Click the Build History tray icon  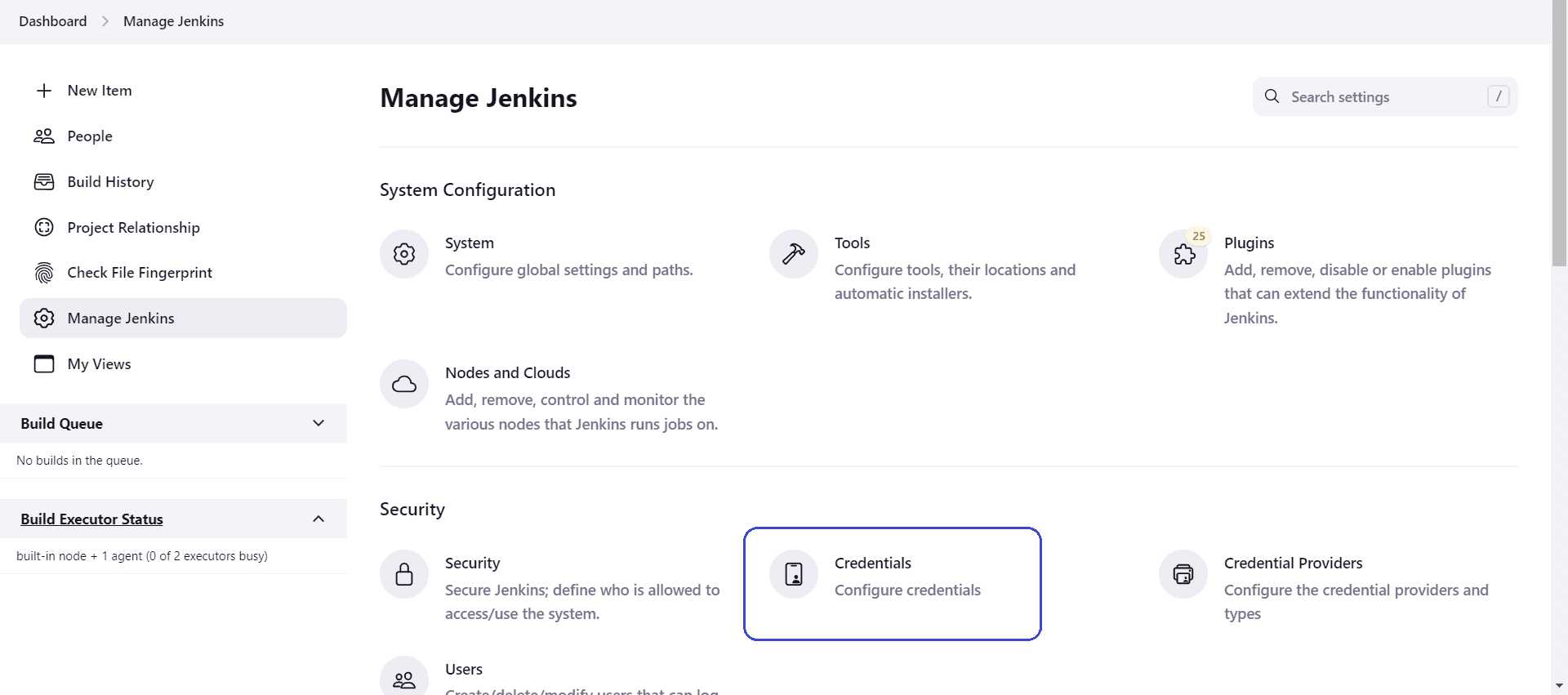click(44, 182)
